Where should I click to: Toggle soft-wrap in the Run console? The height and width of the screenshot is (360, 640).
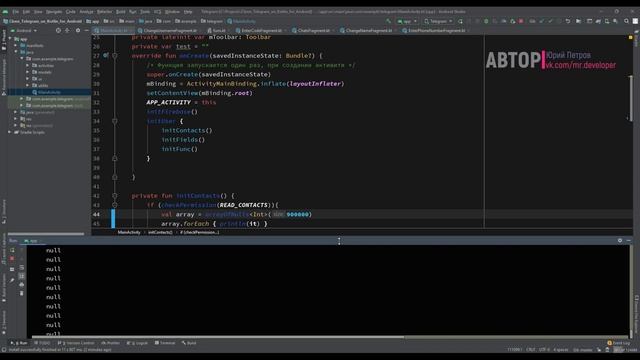22,268
